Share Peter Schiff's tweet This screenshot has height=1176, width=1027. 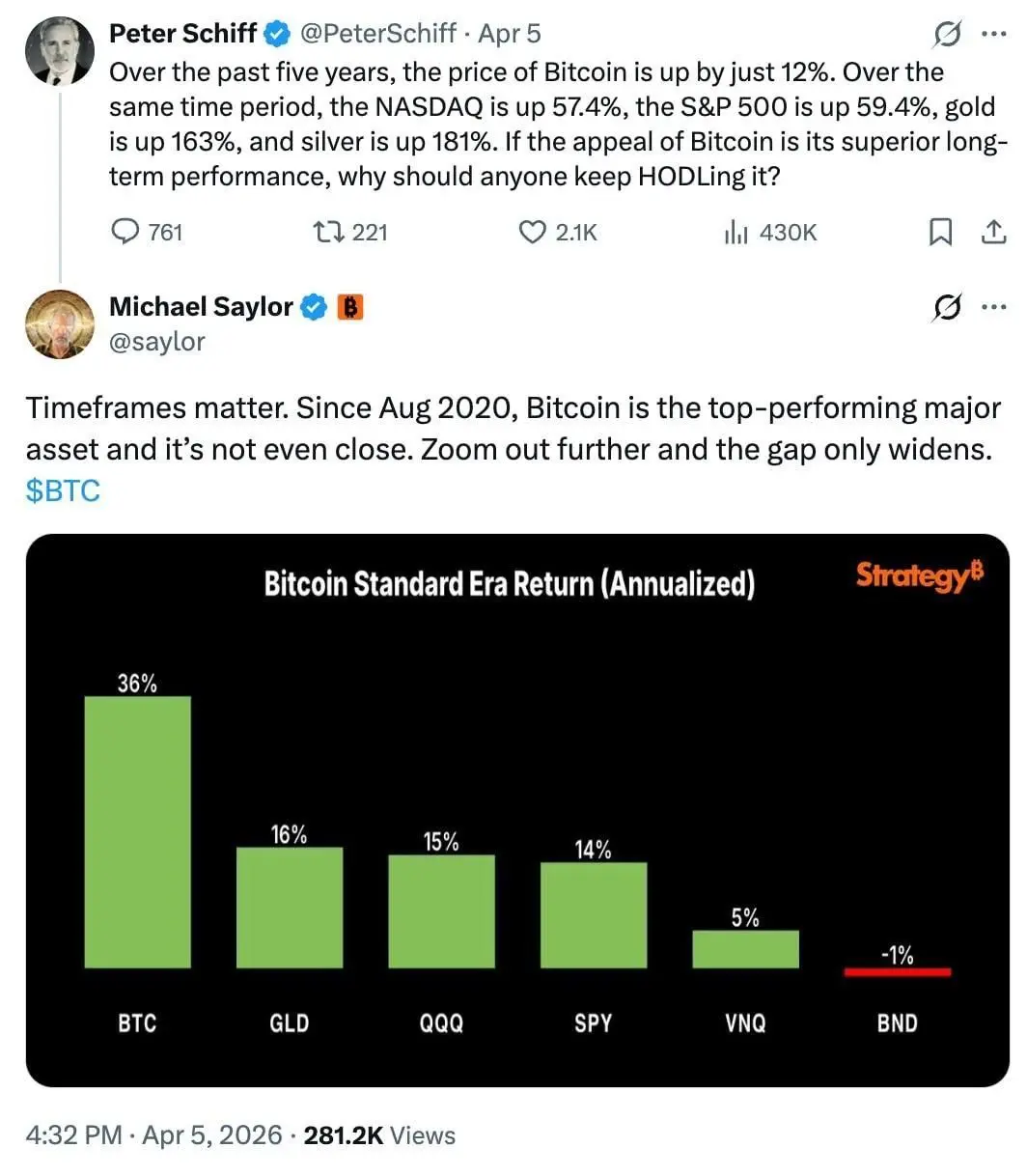(994, 232)
